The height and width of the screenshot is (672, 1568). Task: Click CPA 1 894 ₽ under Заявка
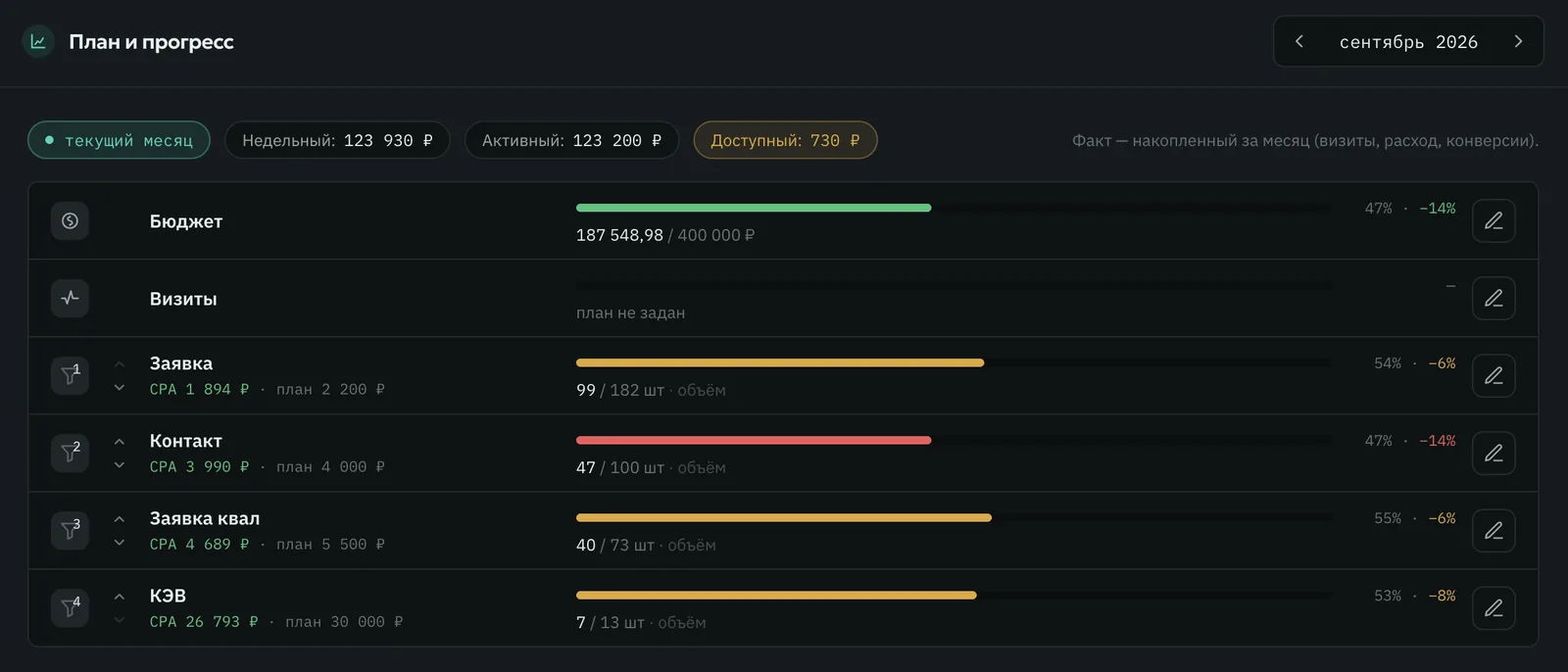(199, 389)
